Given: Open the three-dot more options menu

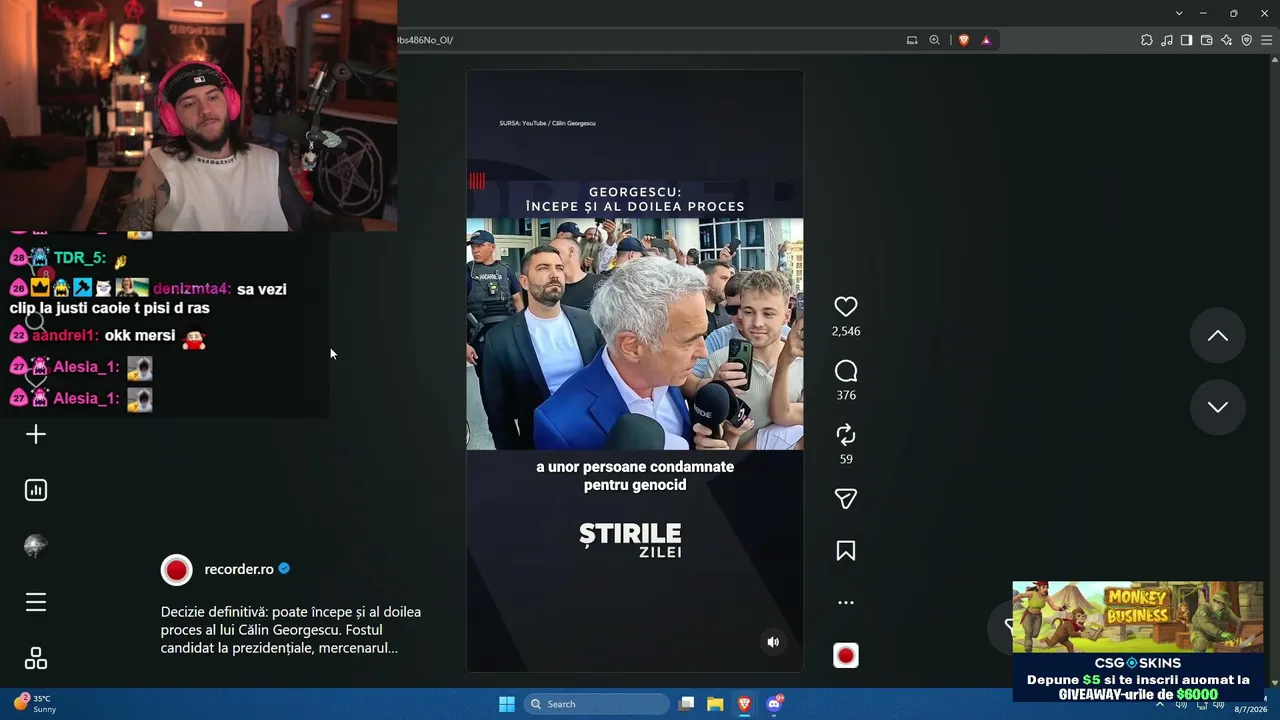Looking at the screenshot, I should (846, 603).
